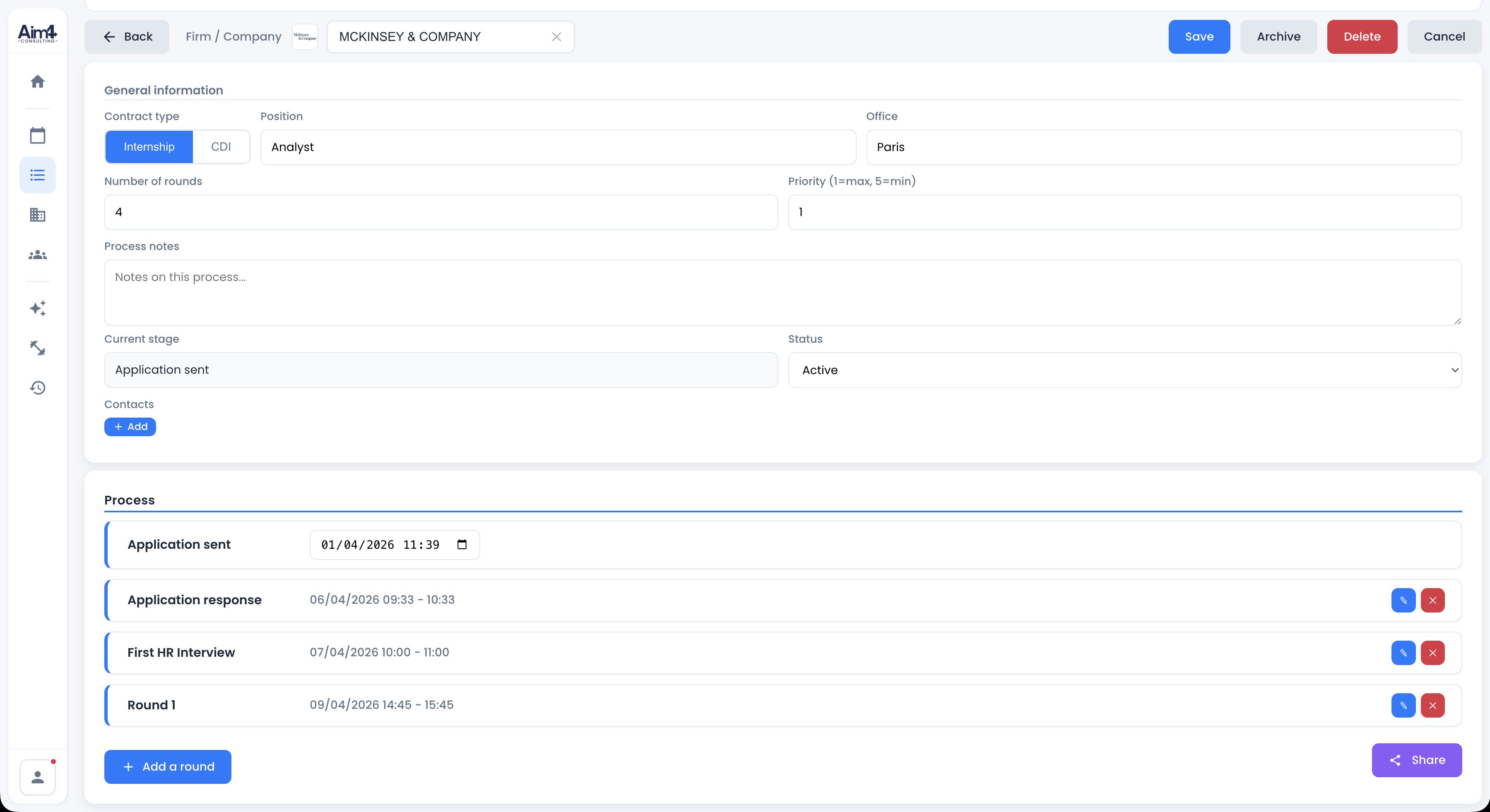Viewport: 1490px width, 812px height.
Task: Click the McKinsey company logo thumbnail
Action: tap(305, 37)
